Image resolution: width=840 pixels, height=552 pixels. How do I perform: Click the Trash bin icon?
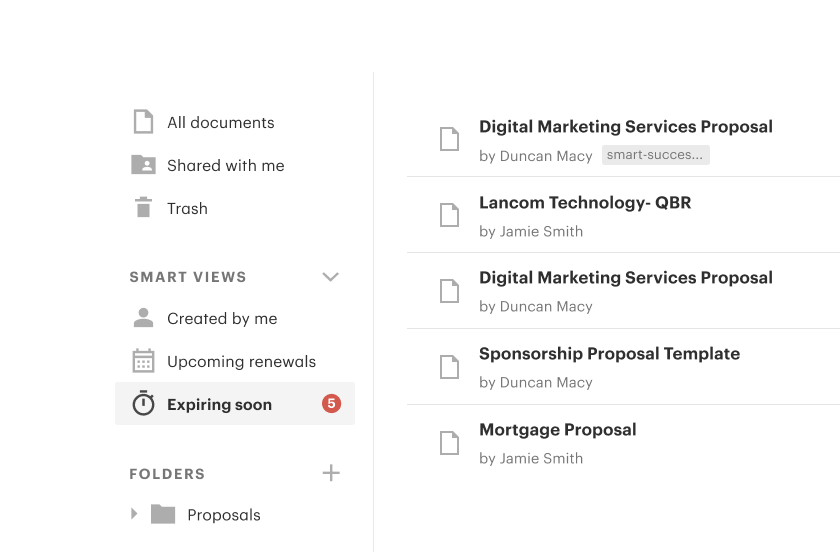click(144, 208)
